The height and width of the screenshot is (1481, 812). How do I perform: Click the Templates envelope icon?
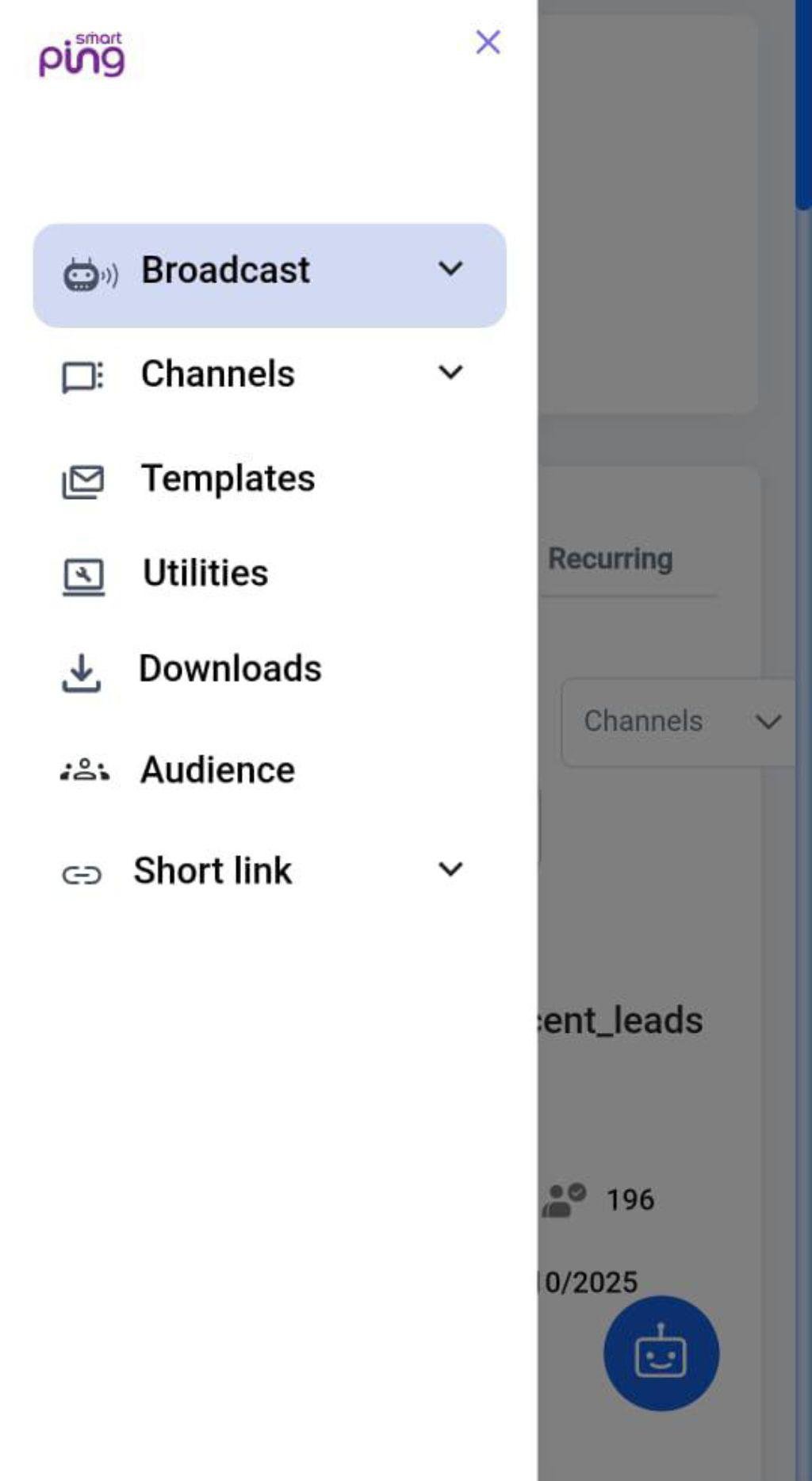coord(82,481)
